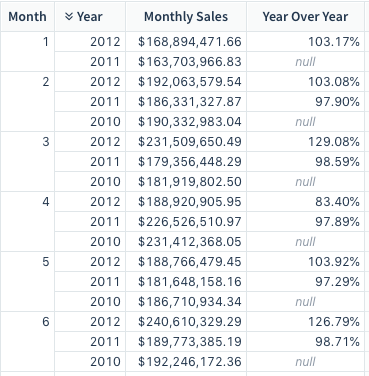
Task: Click the 129.08% year over year cell
Action: pos(305,142)
